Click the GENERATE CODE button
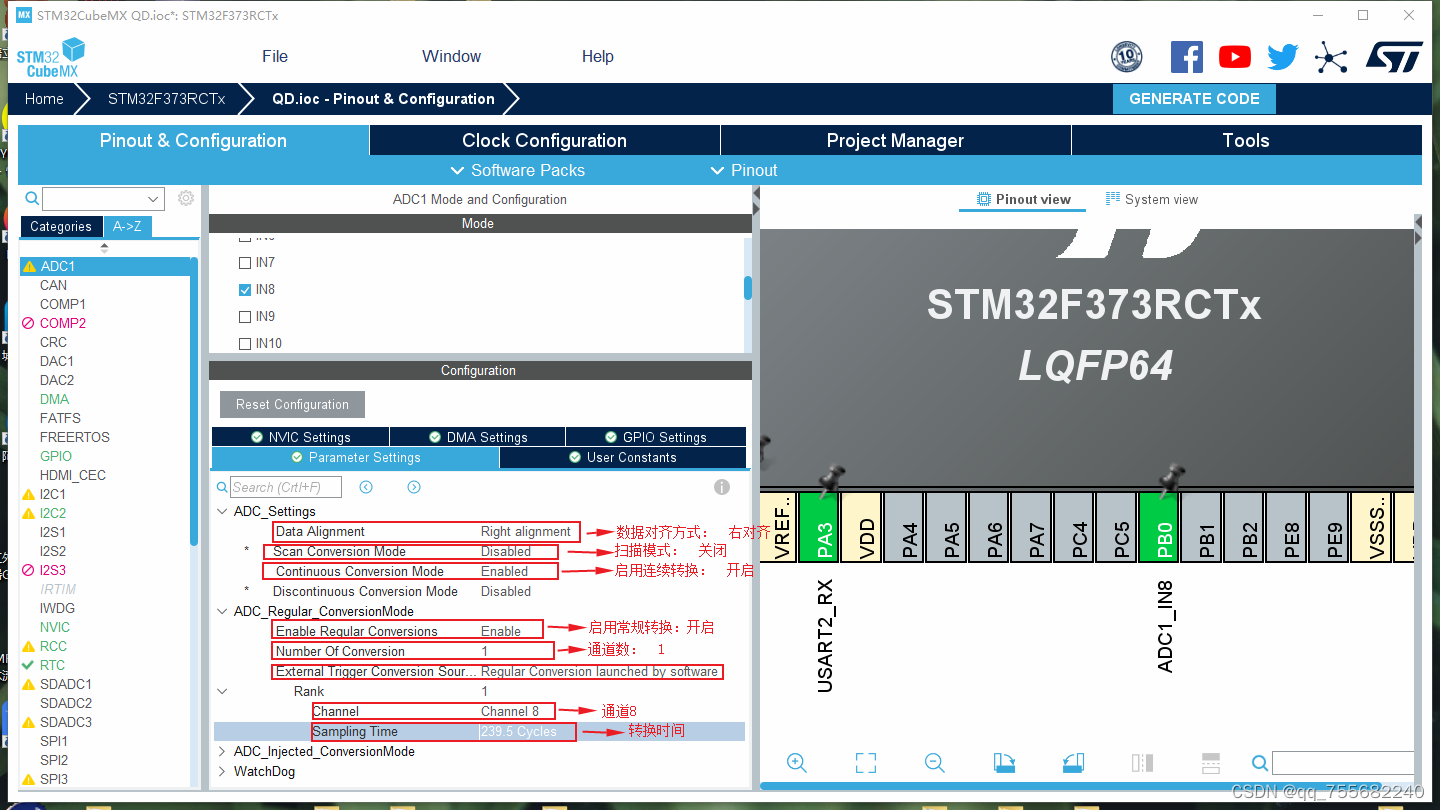Screen dimensions: 1440x810 (x=1194, y=99)
